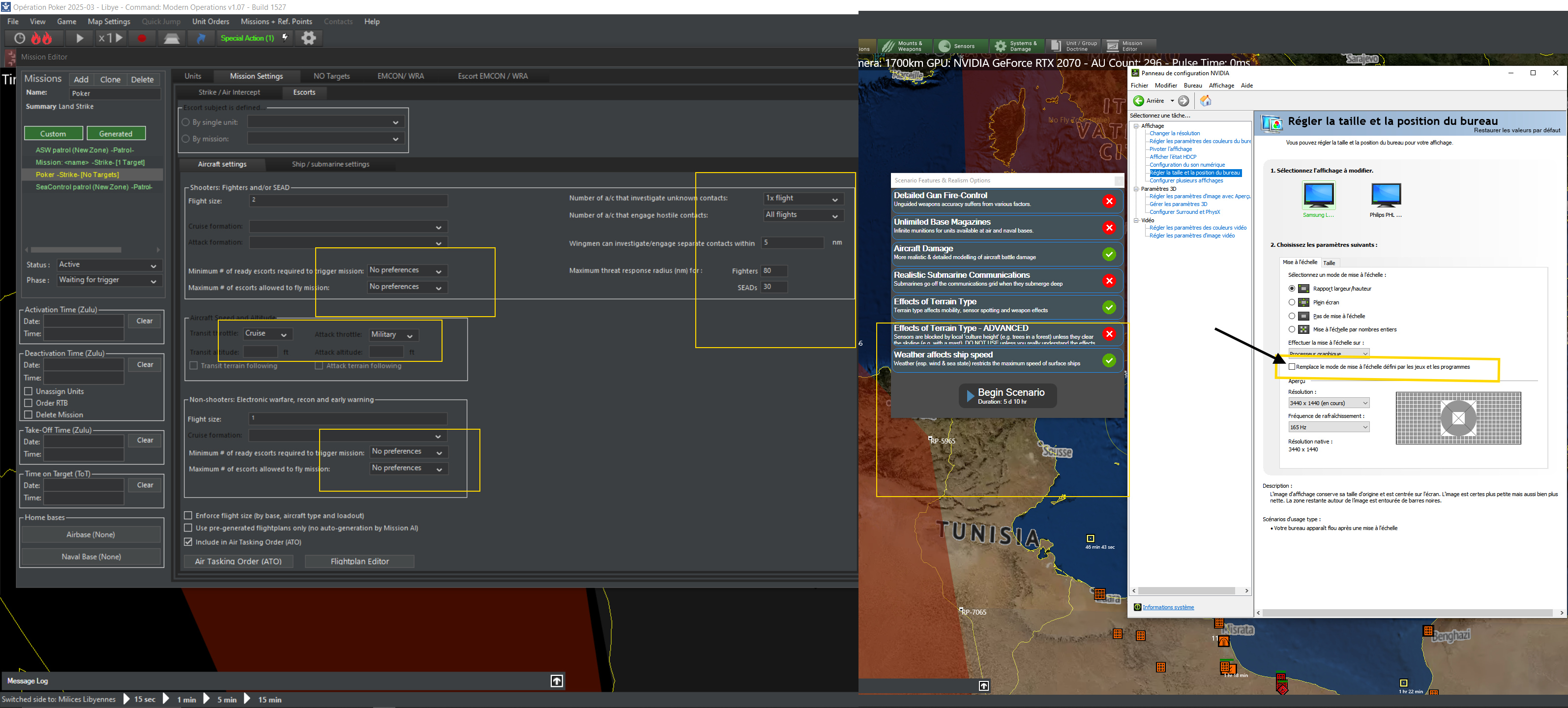1568x708 pixels.
Task: Click the layers icon in the toolbar
Action: (172, 38)
